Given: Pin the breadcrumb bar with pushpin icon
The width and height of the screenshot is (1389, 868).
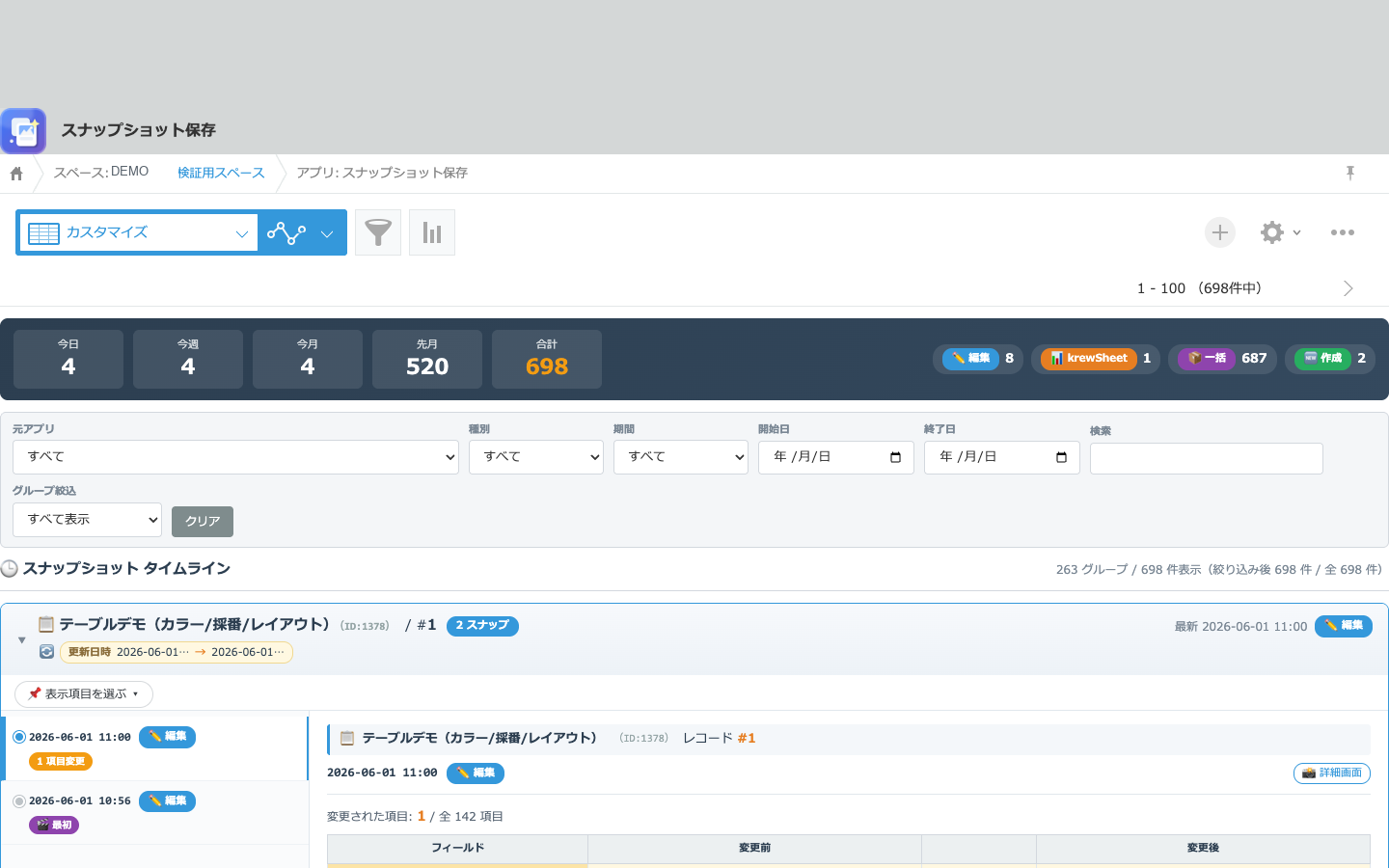Looking at the screenshot, I should pyautogui.click(x=1350, y=173).
